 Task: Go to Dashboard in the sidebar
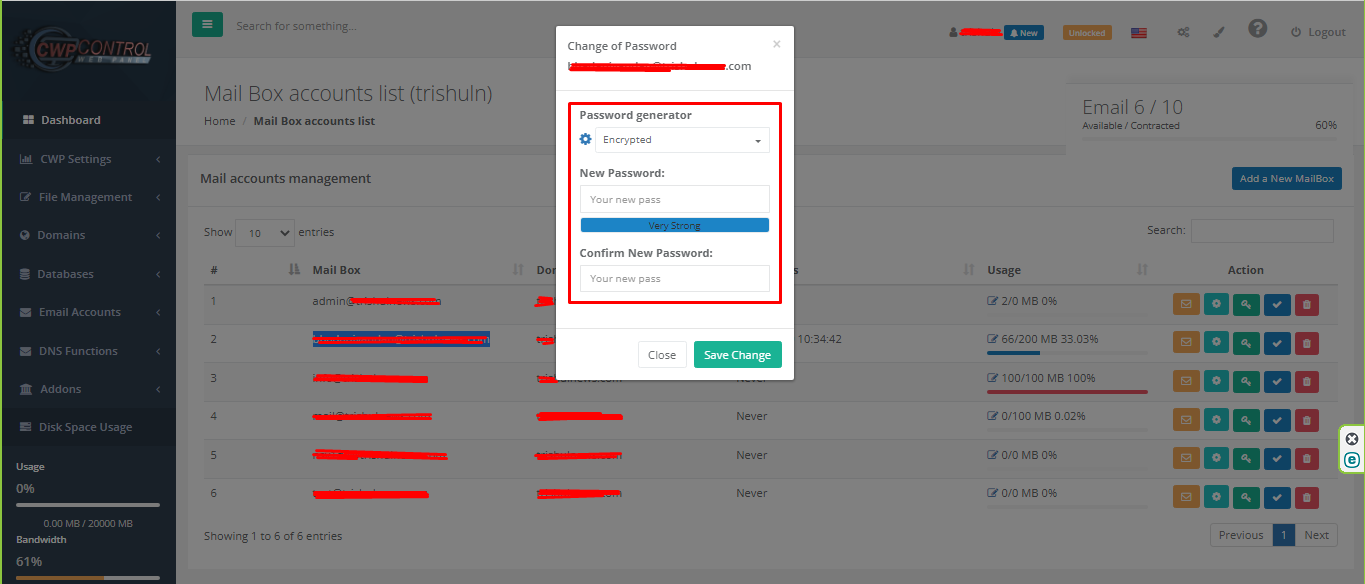88,120
